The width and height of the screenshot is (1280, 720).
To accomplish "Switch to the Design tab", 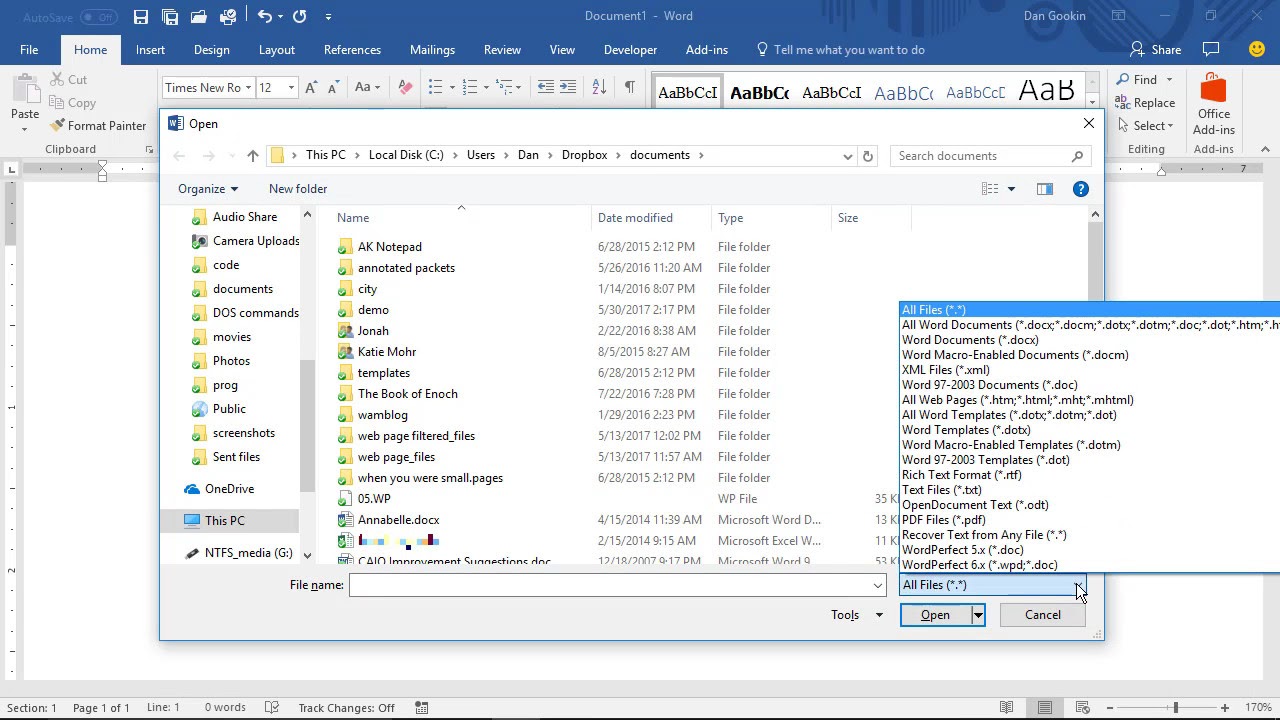I will tap(211, 49).
